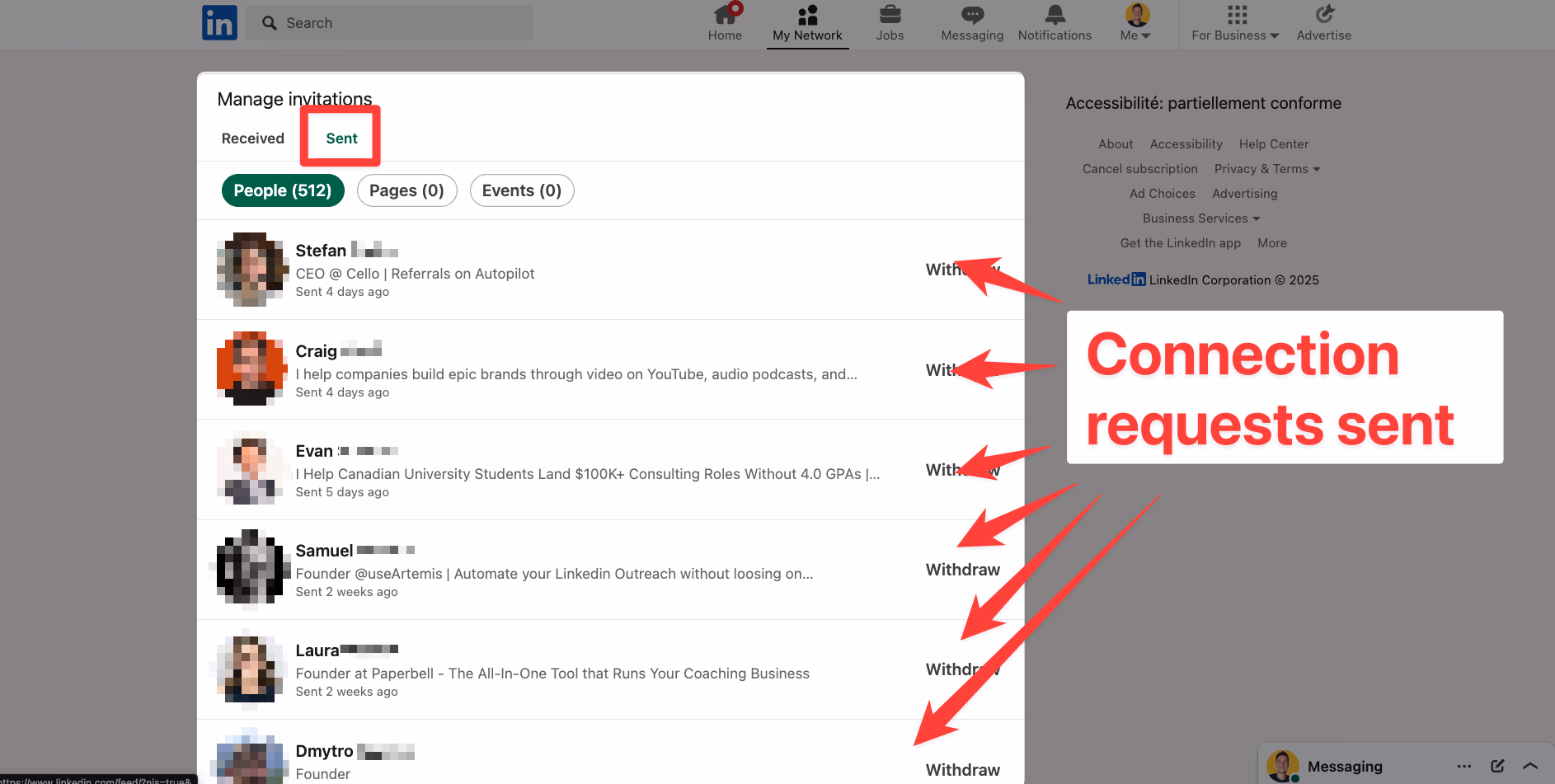This screenshot has width=1555, height=784.
Task: Open Get the LinkedIn app link
Action: (x=1180, y=243)
